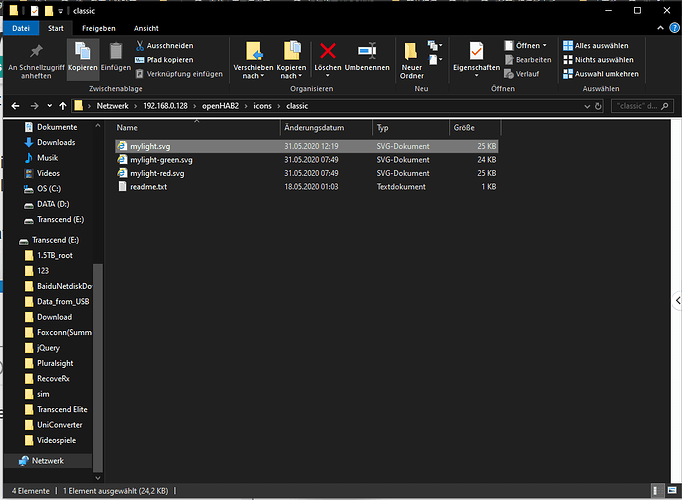Refresh the folder view in address bar

(598, 106)
